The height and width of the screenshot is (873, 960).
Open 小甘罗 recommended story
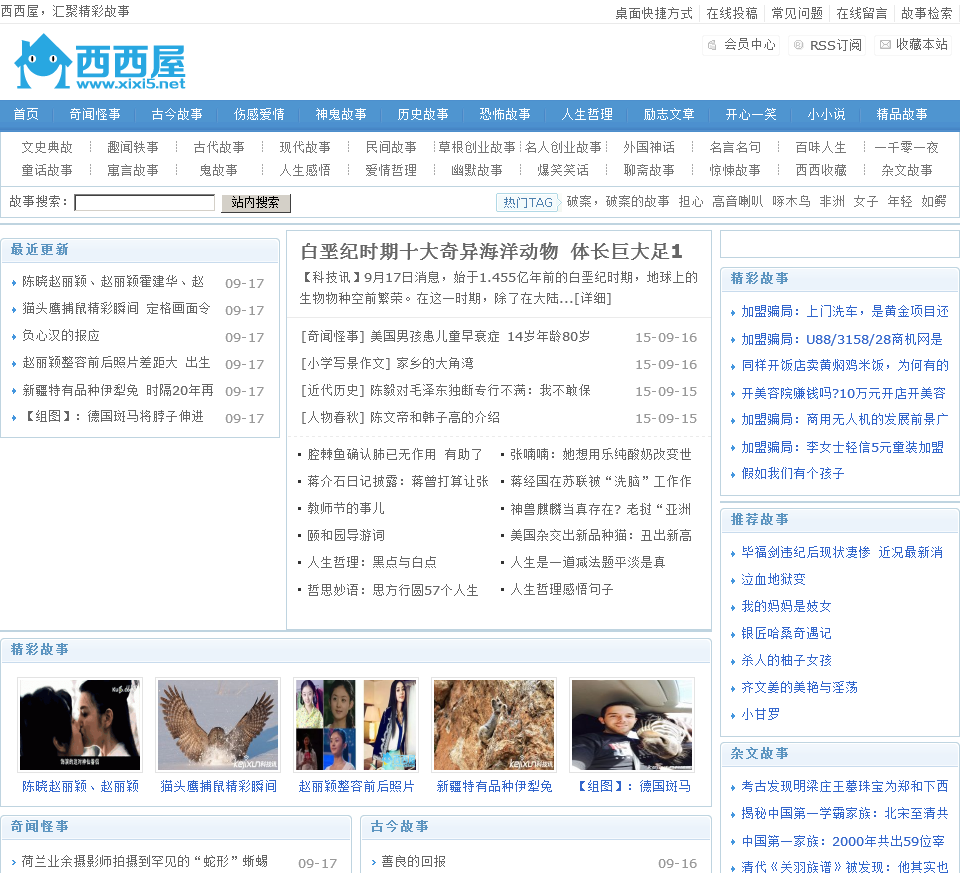(760, 714)
